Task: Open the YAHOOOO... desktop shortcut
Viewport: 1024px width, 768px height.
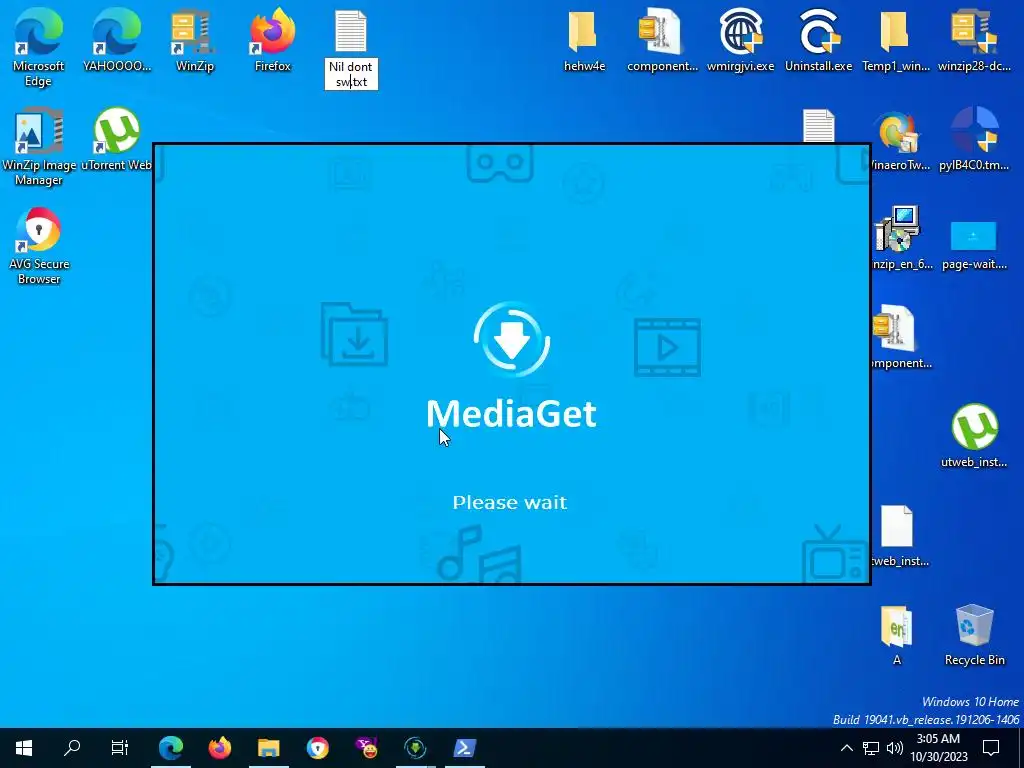Action: (117, 40)
